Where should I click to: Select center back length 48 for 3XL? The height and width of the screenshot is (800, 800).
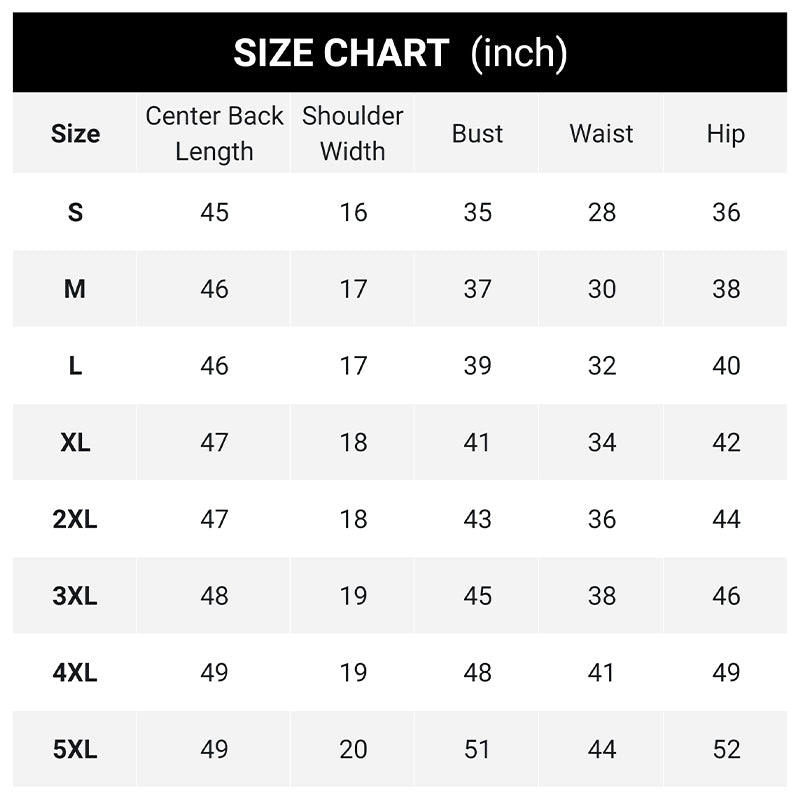214,596
